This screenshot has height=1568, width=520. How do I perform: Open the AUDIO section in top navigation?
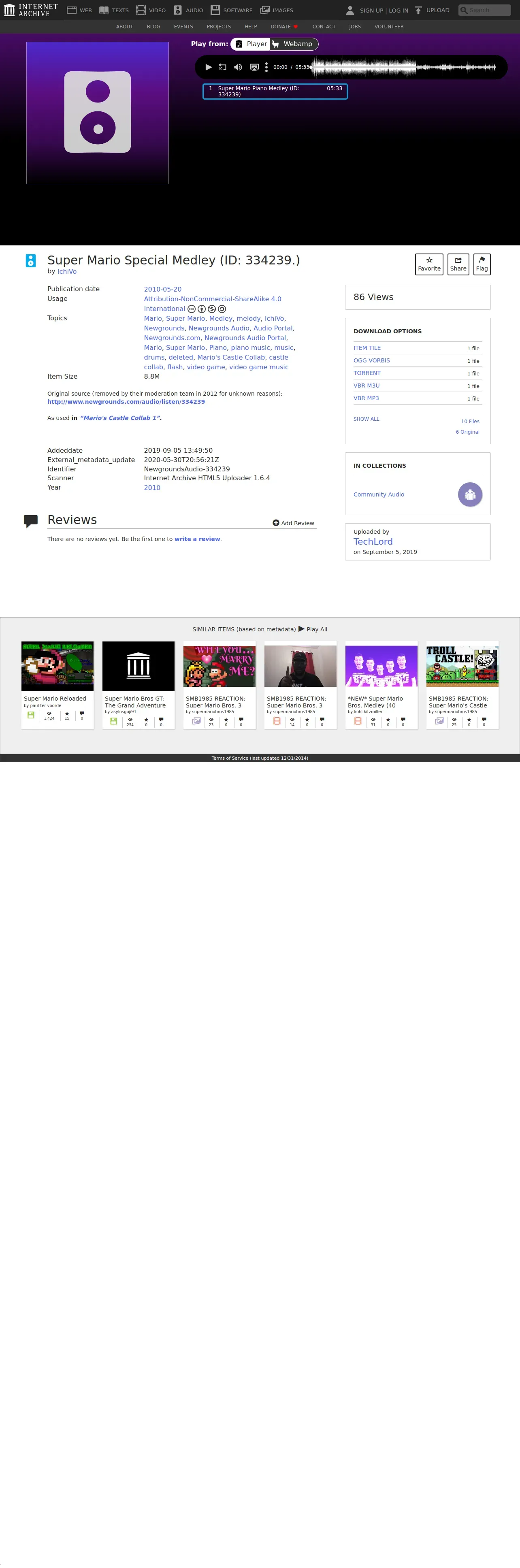(188, 11)
